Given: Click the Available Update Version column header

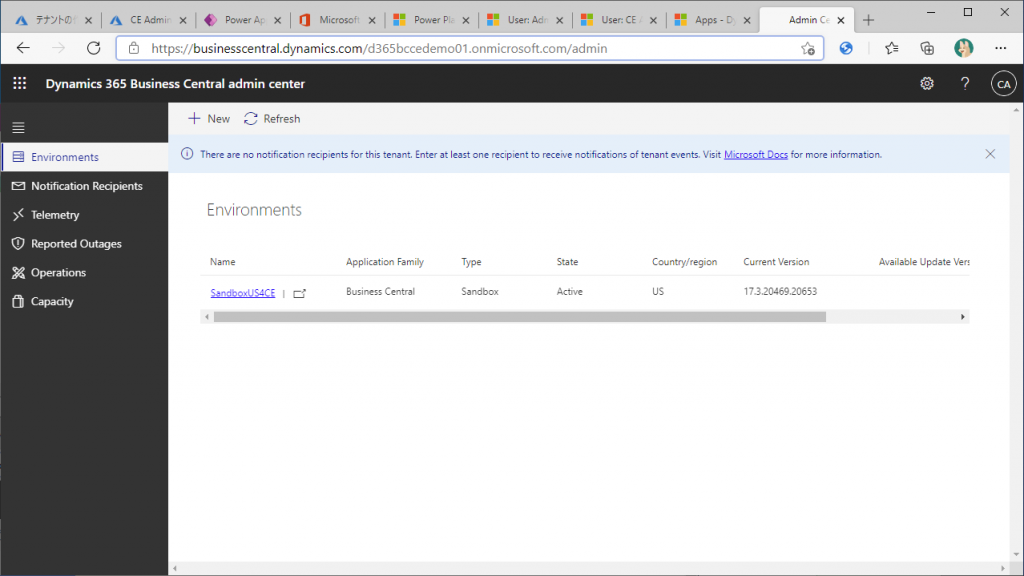Looking at the screenshot, I should (923, 262).
